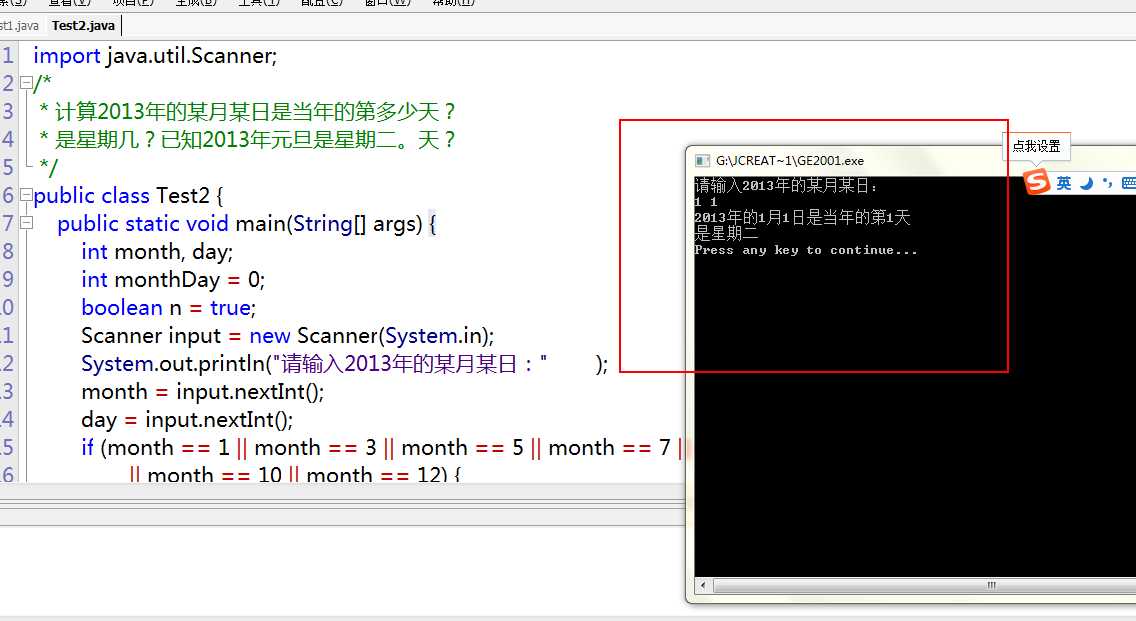Screen dimensions: 1136x621
Task: Click the 'boolean n = true;' line
Action: (169, 308)
